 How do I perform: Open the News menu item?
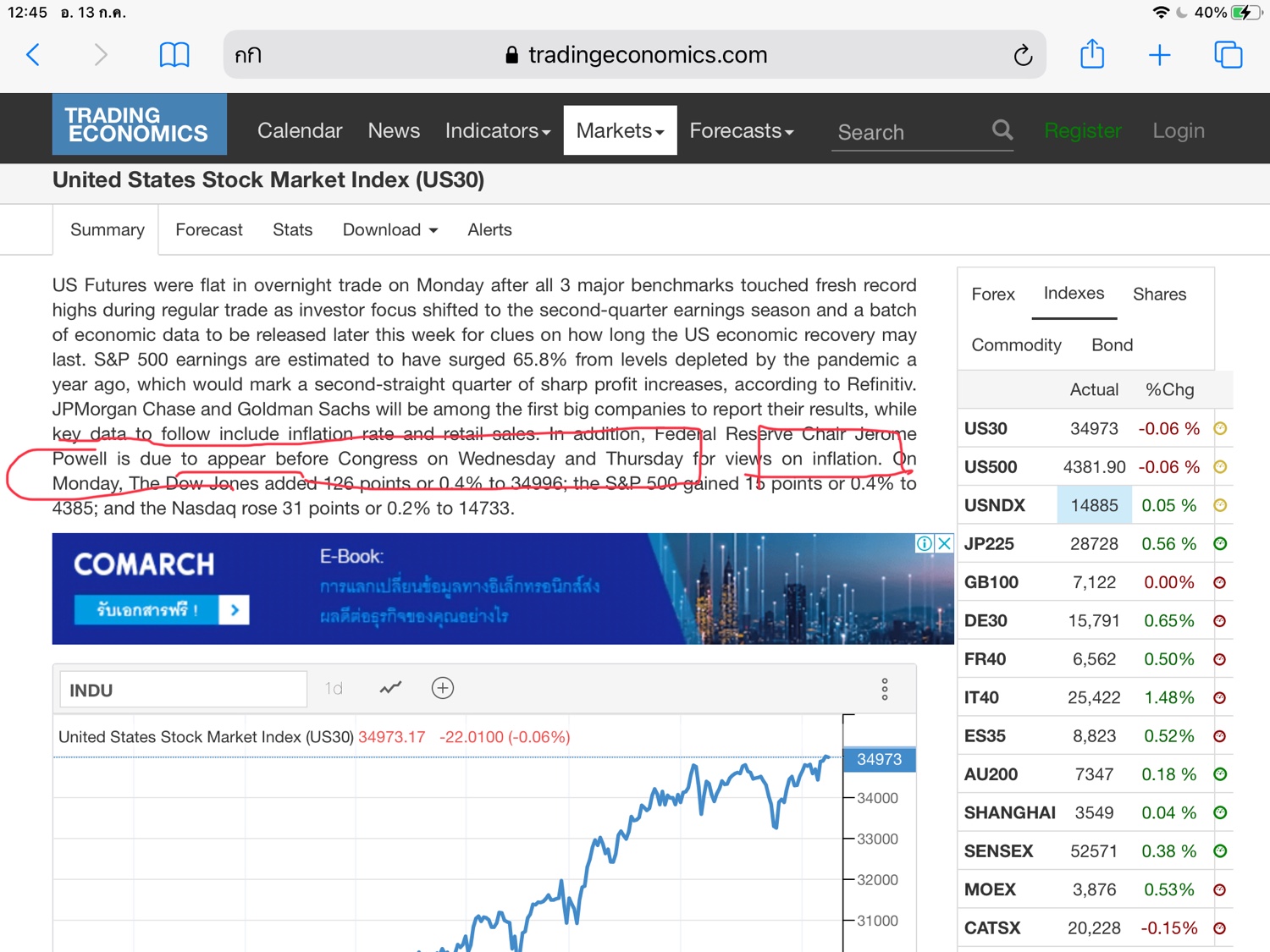(x=394, y=130)
